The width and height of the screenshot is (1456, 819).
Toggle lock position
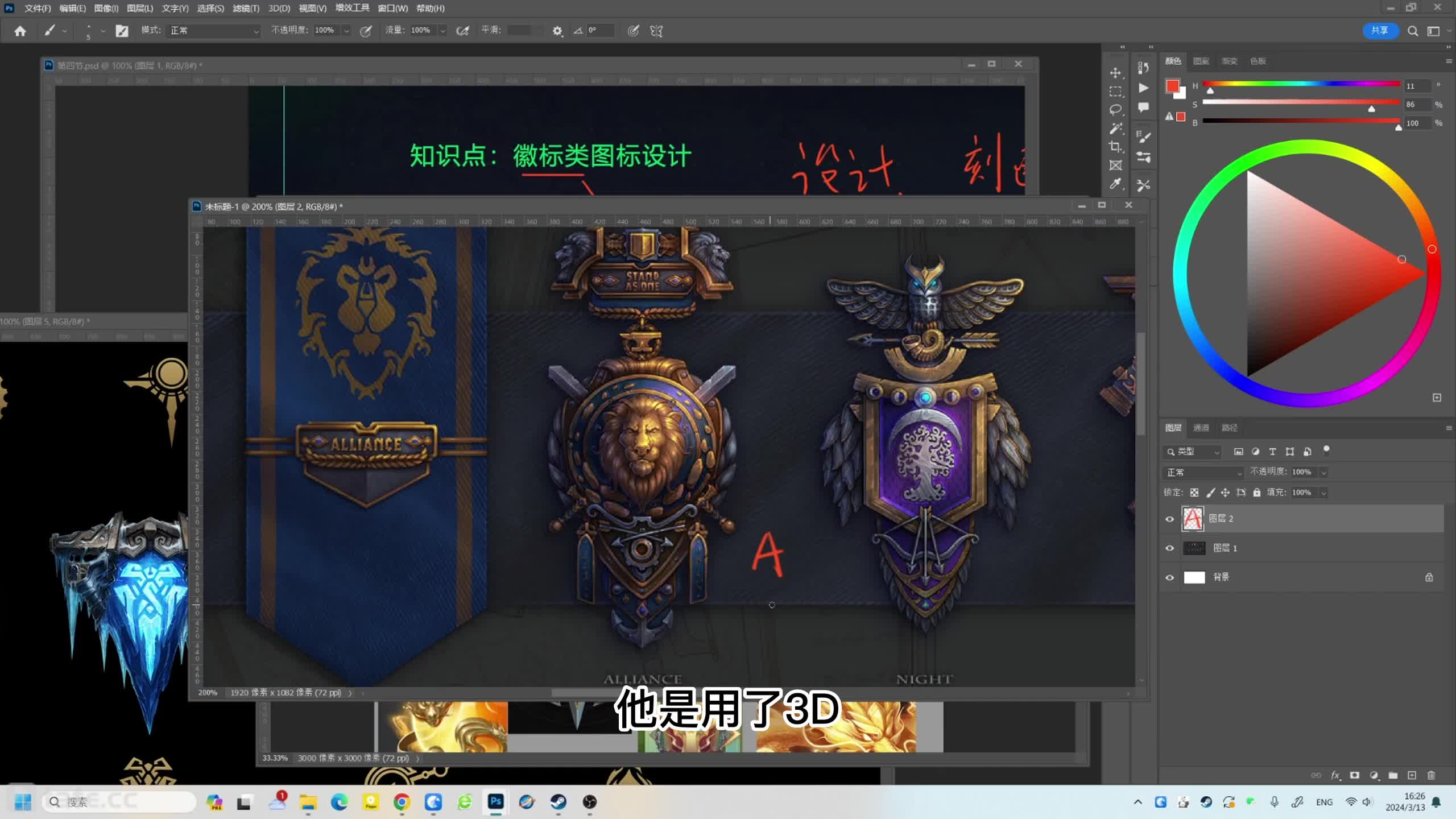coord(1225,493)
